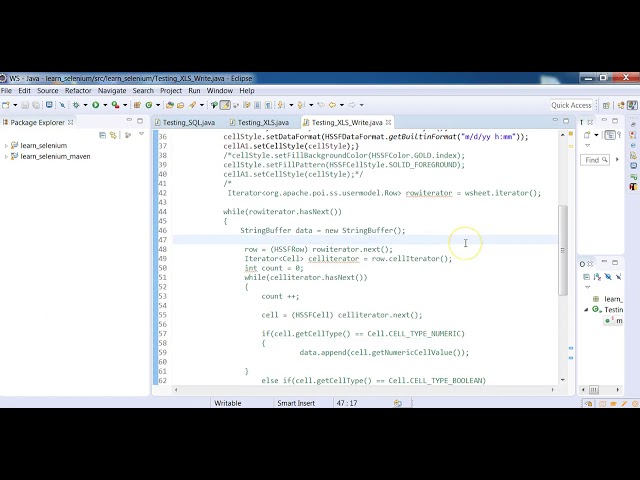Screen dimensions: 640x480
Task: Expand the learn_selenium project node
Action: point(6,146)
